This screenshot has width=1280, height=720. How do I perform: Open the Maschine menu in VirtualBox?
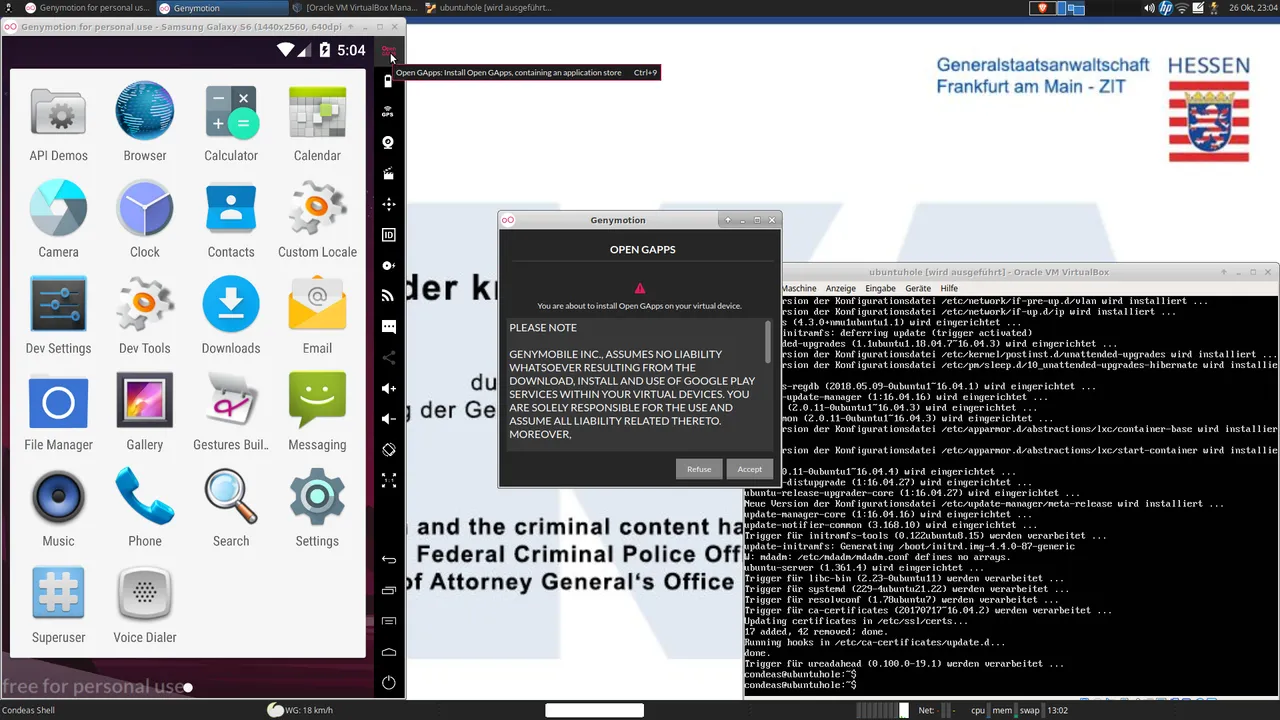coord(799,288)
